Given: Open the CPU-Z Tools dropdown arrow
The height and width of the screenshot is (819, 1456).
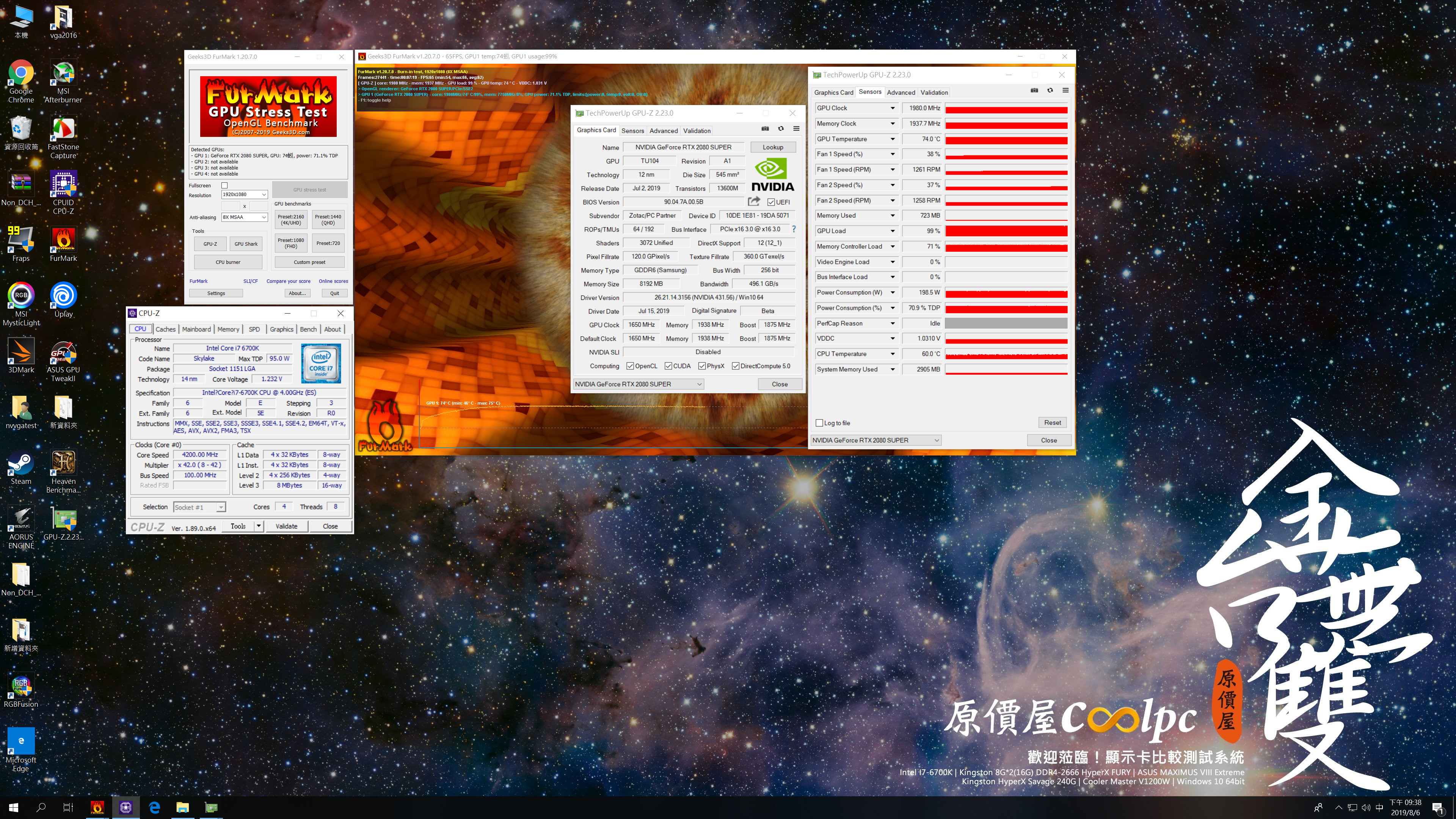Looking at the screenshot, I should click(x=259, y=526).
